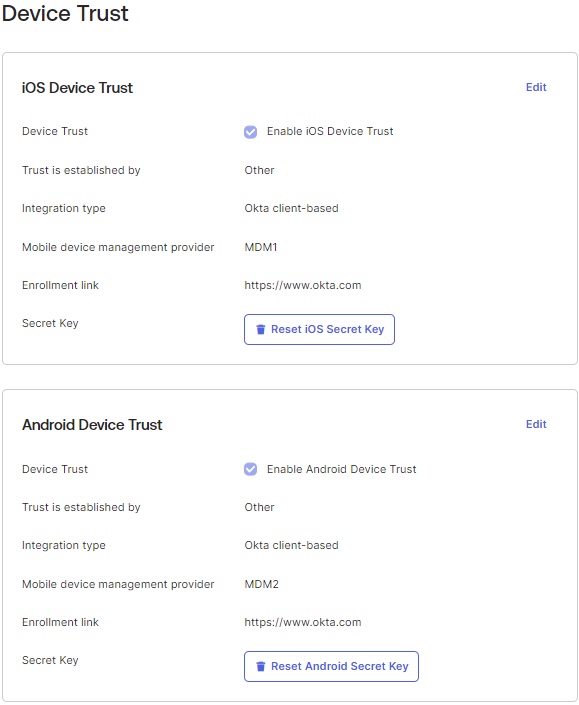Viewport: 579px width, 705px height.
Task: Select the MDM1 provider value
Action: pos(261,247)
